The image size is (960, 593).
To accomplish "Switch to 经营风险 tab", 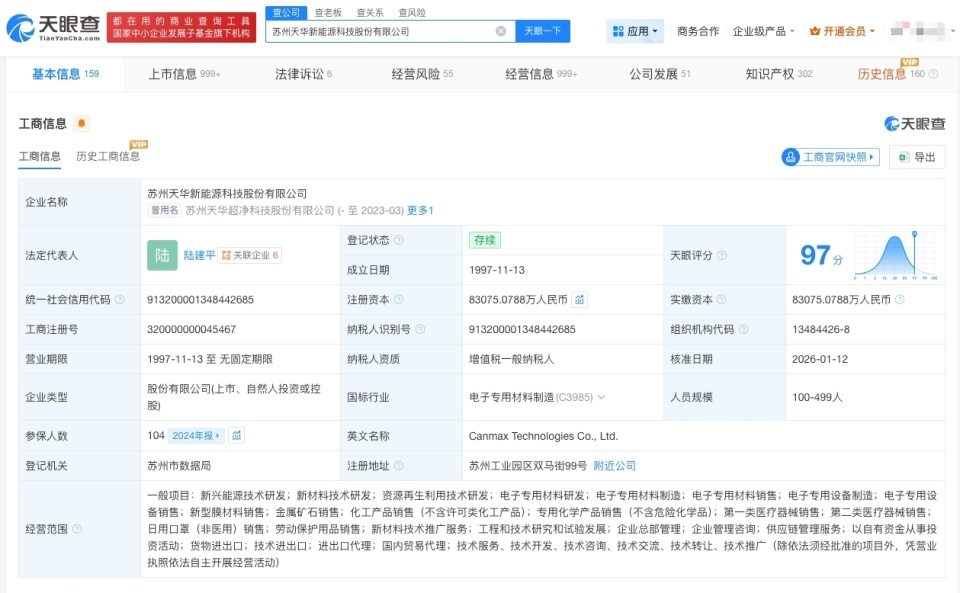I will pyautogui.click(x=422, y=74).
